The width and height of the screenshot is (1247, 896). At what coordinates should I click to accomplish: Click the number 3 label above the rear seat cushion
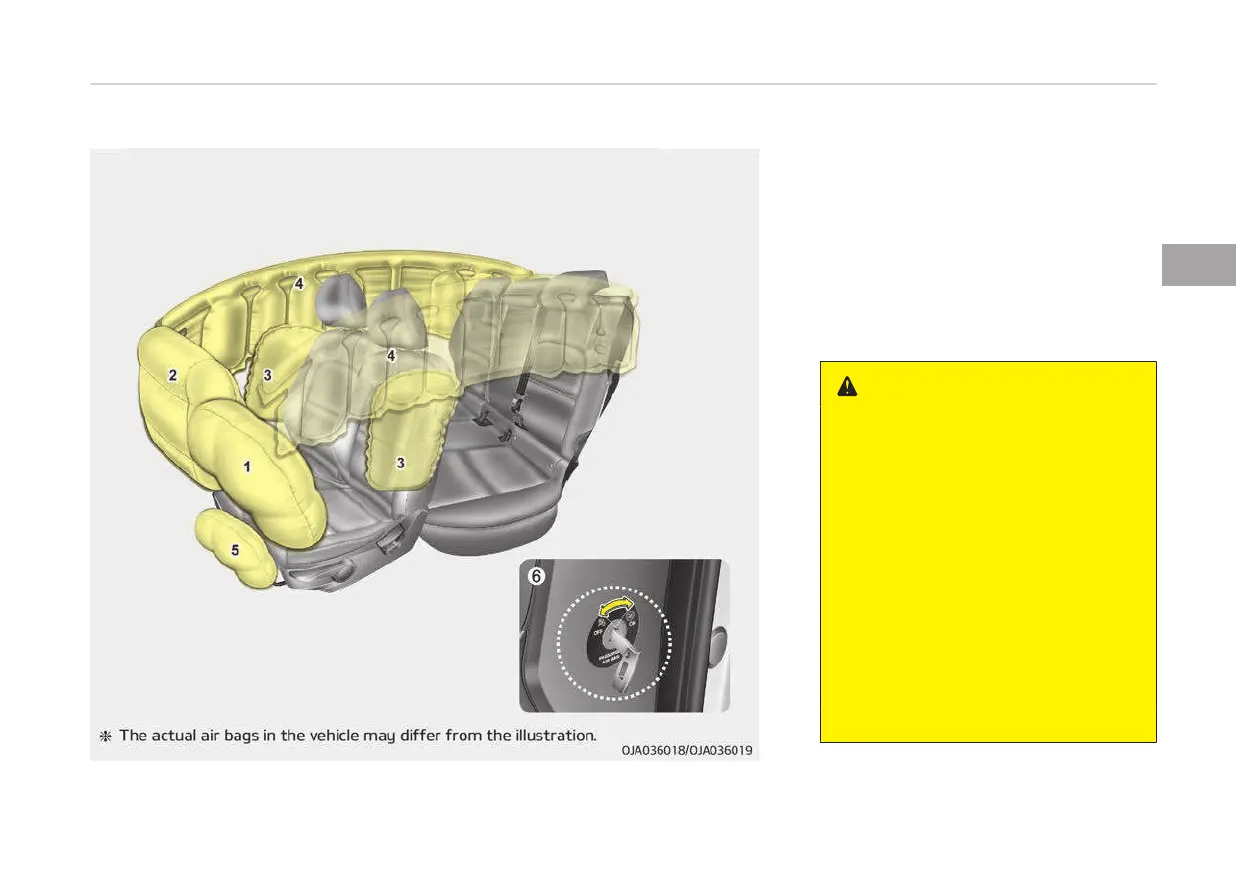(400, 463)
